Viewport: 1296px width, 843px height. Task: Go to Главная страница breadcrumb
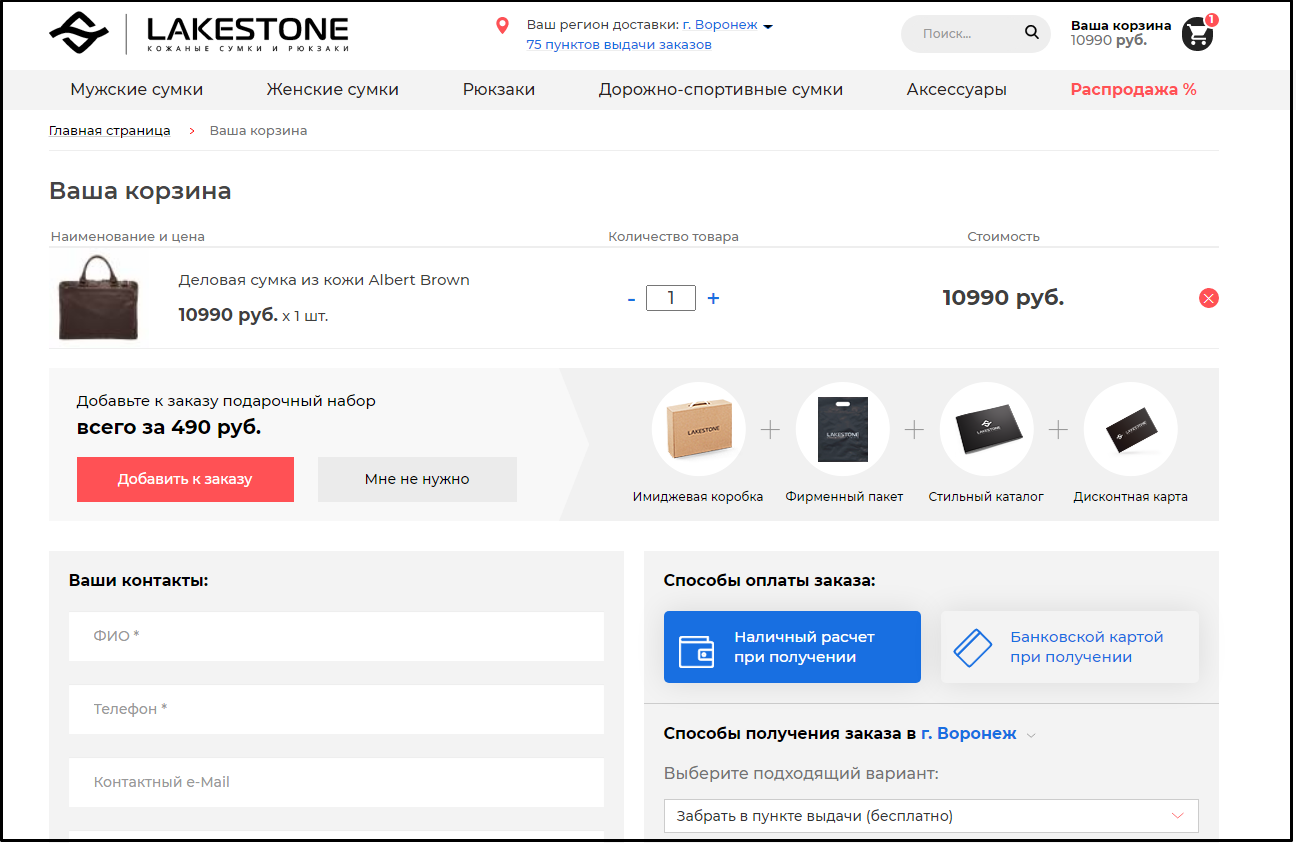109,131
